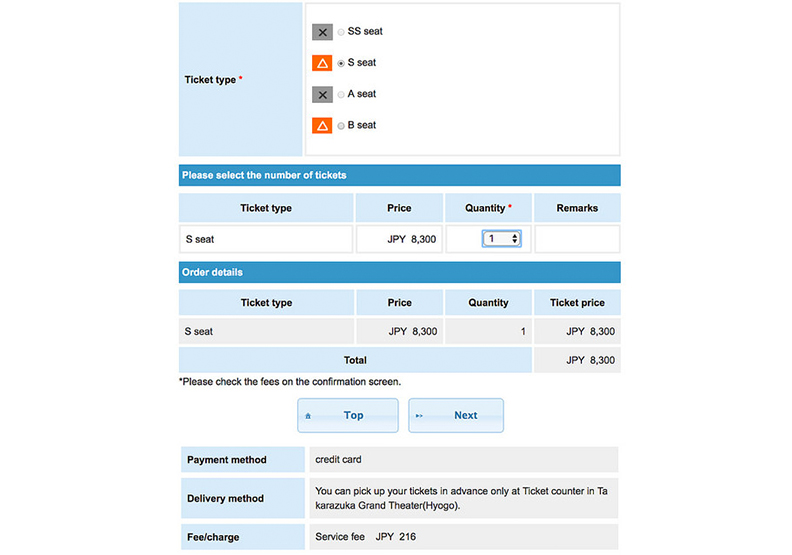Click the orange triangle icon beside S seat
The width and height of the screenshot is (792, 555).
click(322, 63)
